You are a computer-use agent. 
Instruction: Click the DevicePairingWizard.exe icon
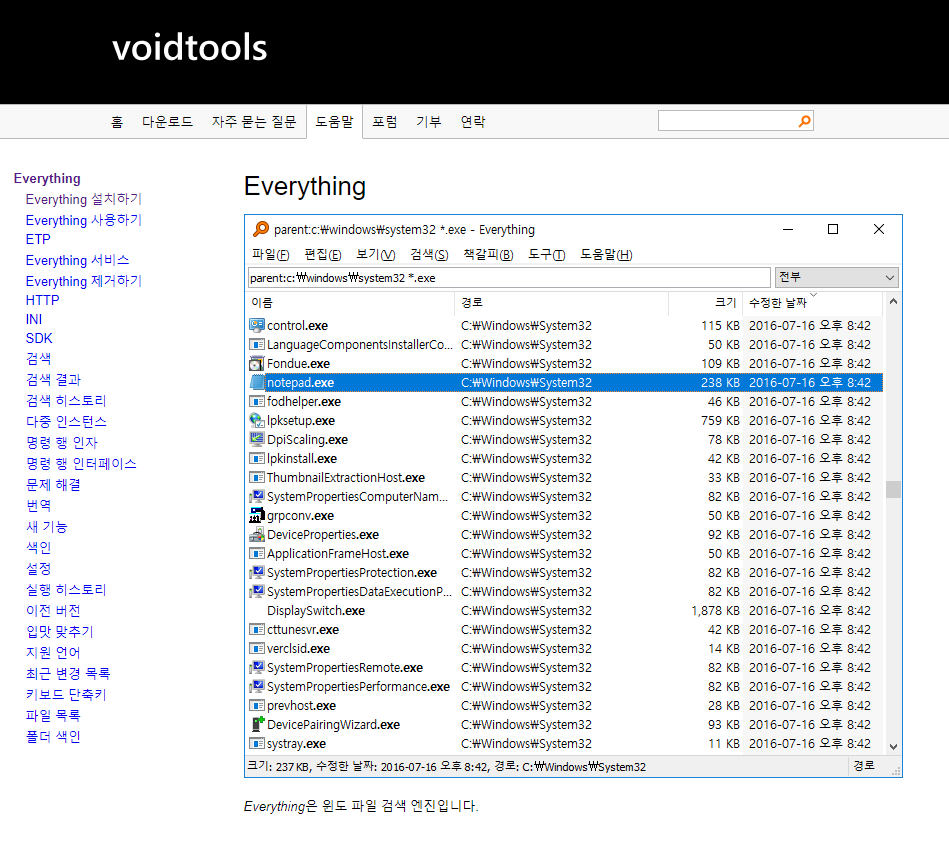click(x=257, y=724)
